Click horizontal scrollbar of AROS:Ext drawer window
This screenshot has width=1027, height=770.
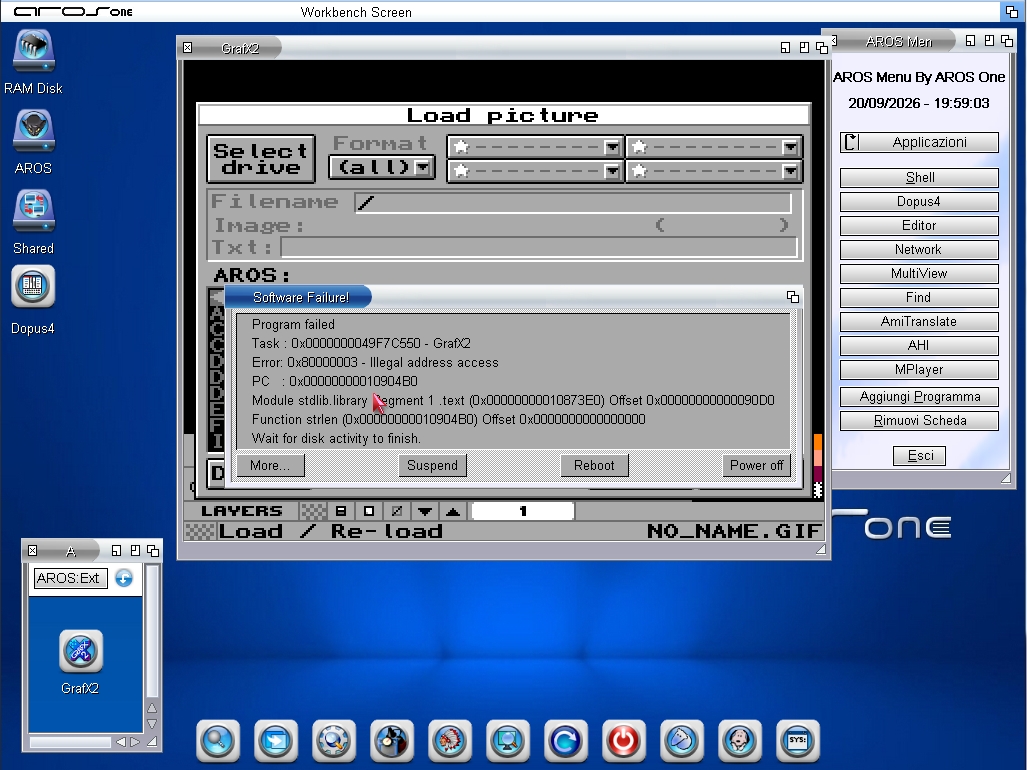tap(70, 742)
